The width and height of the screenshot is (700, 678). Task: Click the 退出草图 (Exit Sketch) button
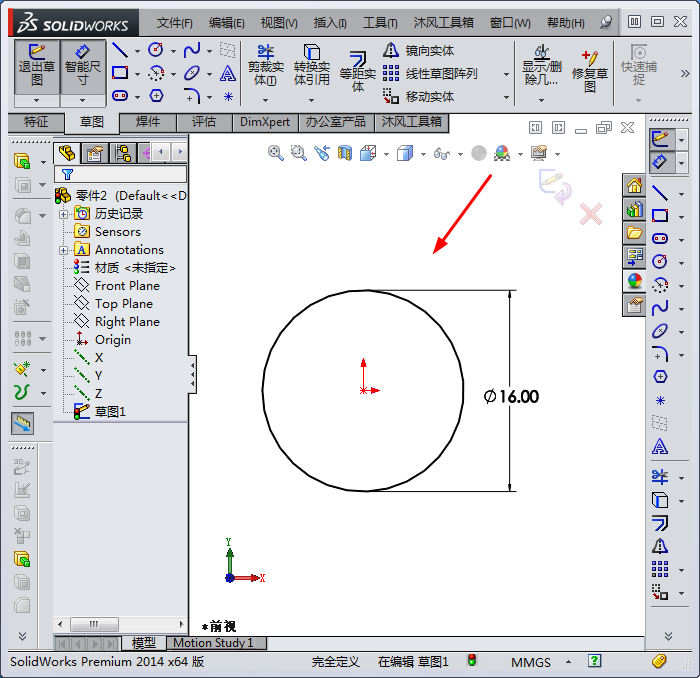37,66
